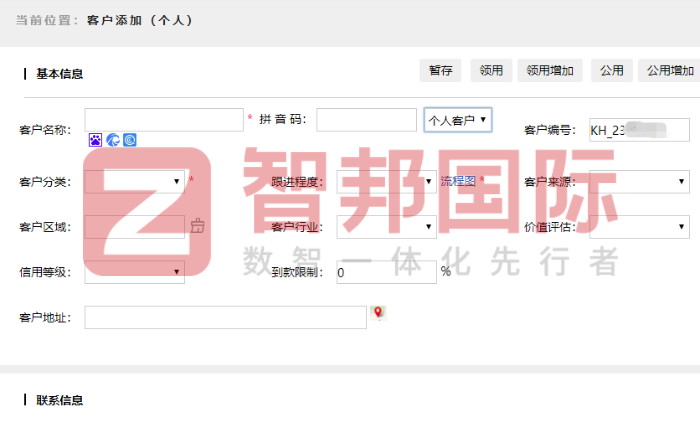
Task: Expand the 客户来源 dropdown
Action: coord(639,182)
